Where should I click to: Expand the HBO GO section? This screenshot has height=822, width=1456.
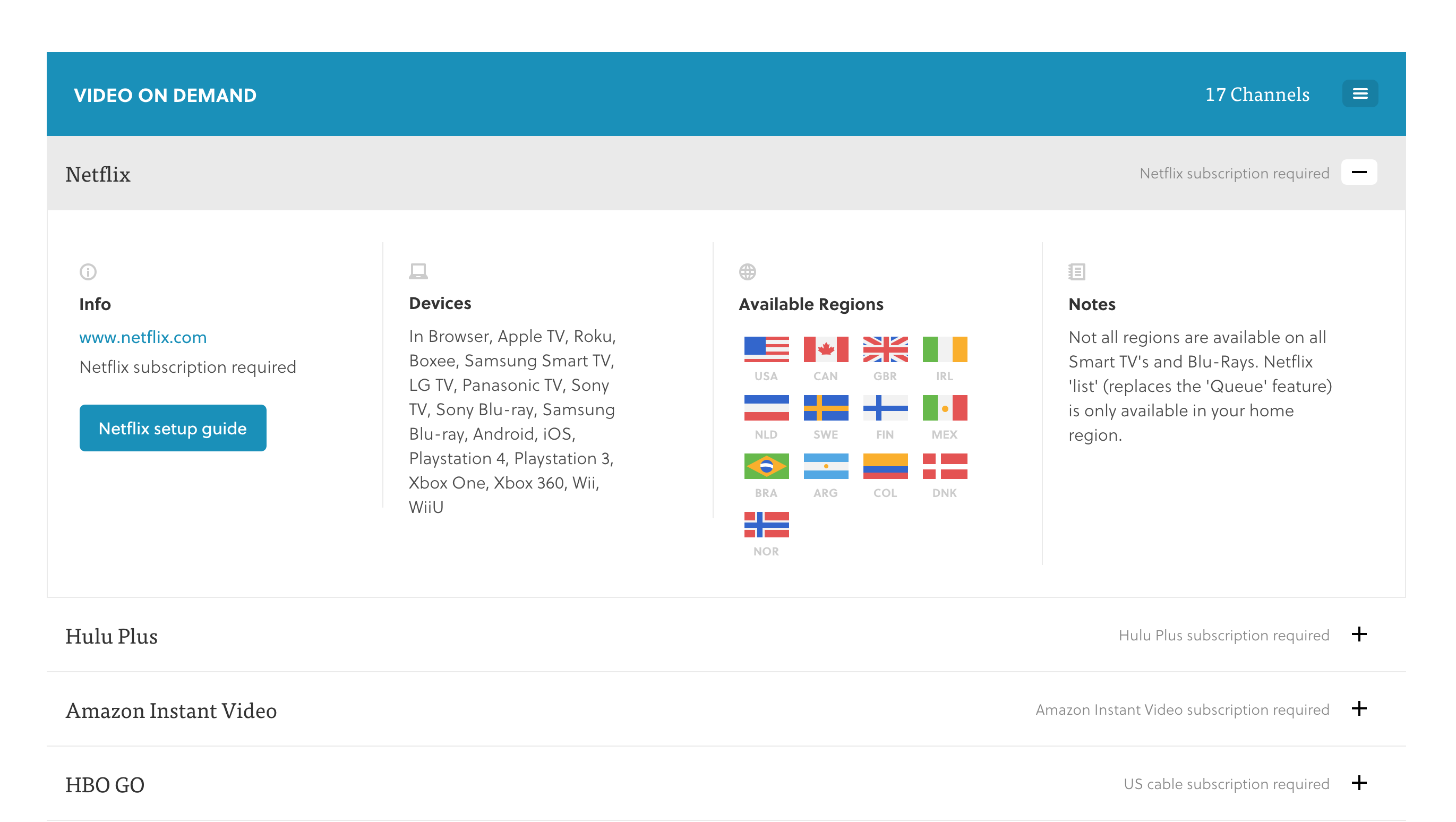coord(1359,783)
